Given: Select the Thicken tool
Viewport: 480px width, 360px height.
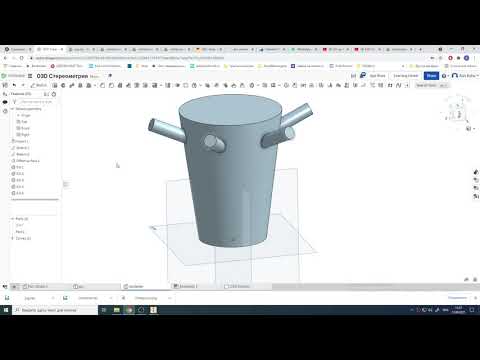Looking at the screenshot, I should point(89,85).
